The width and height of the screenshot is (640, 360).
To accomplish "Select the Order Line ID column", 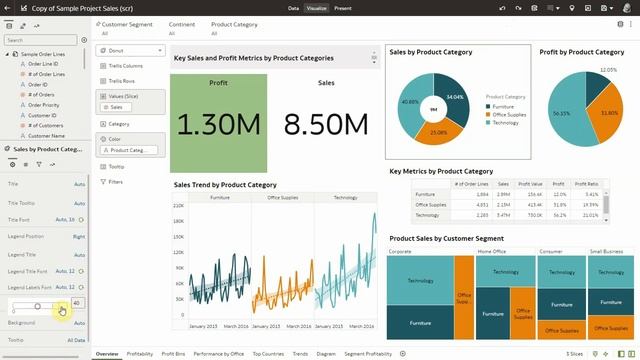I will (x=43, y=64).
